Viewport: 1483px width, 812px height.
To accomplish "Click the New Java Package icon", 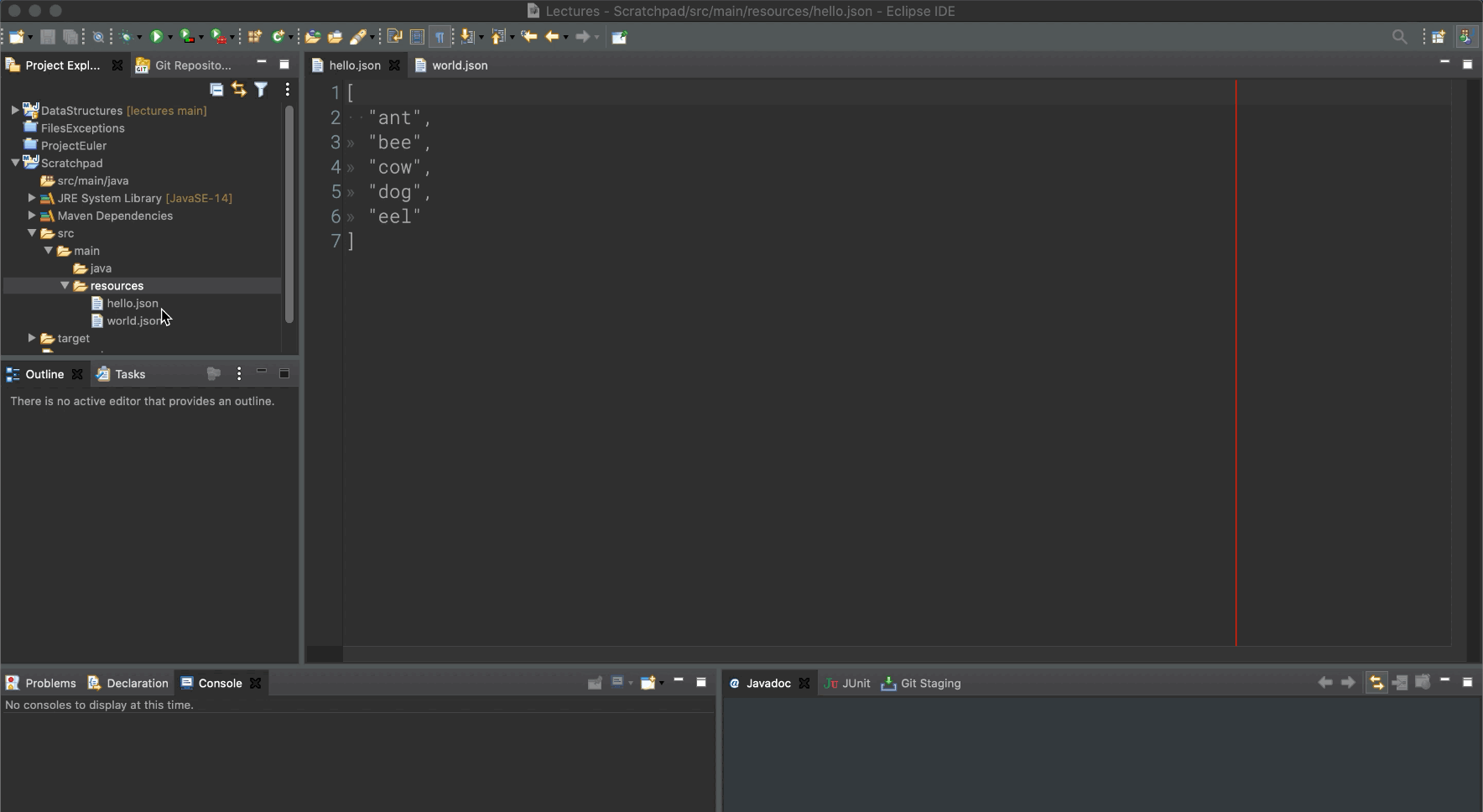I will pos(255,37).
